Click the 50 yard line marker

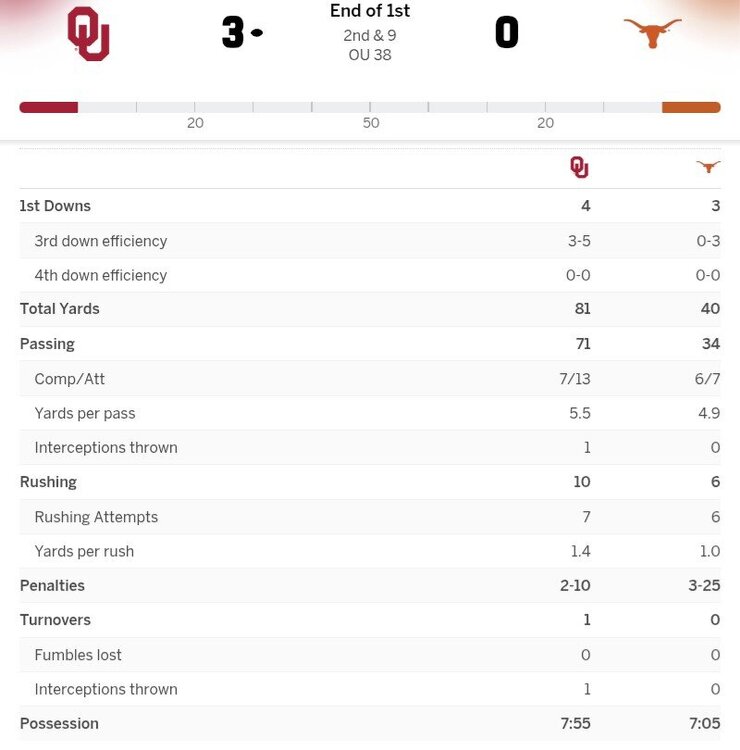tap(371, 123)
